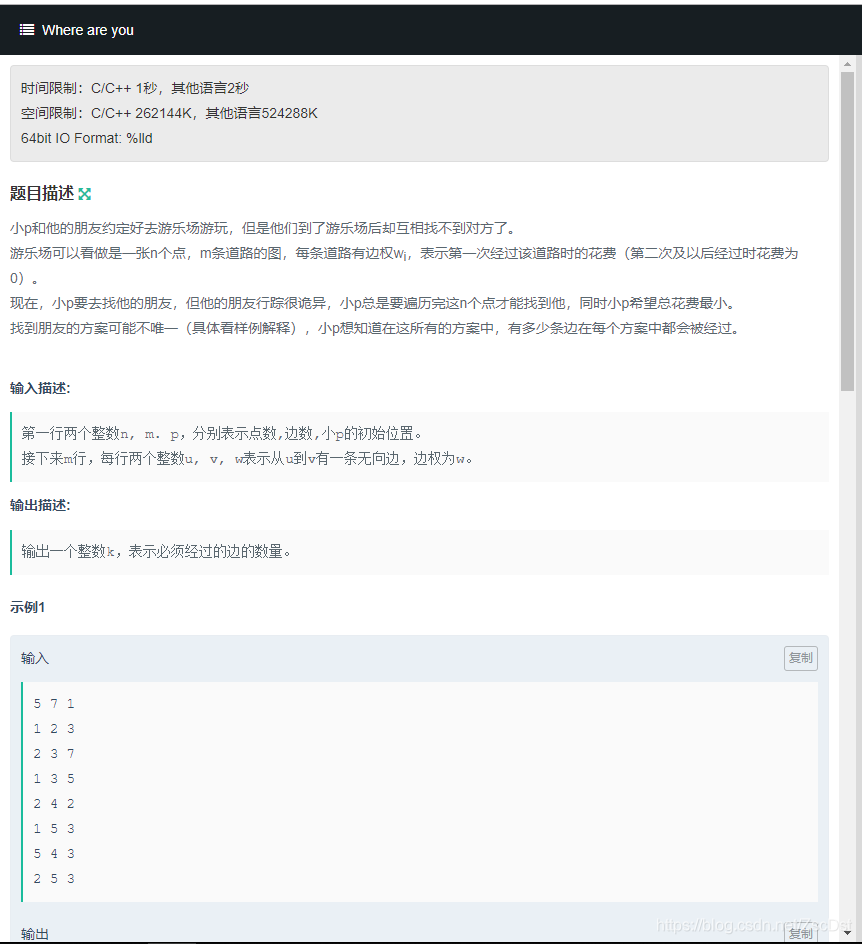862x944 pixels.
Task: Click the line starting 接下来m行
Action: [247, 459]
